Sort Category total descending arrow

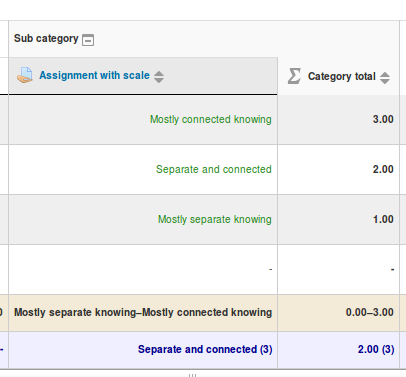(x=385, y=81)
